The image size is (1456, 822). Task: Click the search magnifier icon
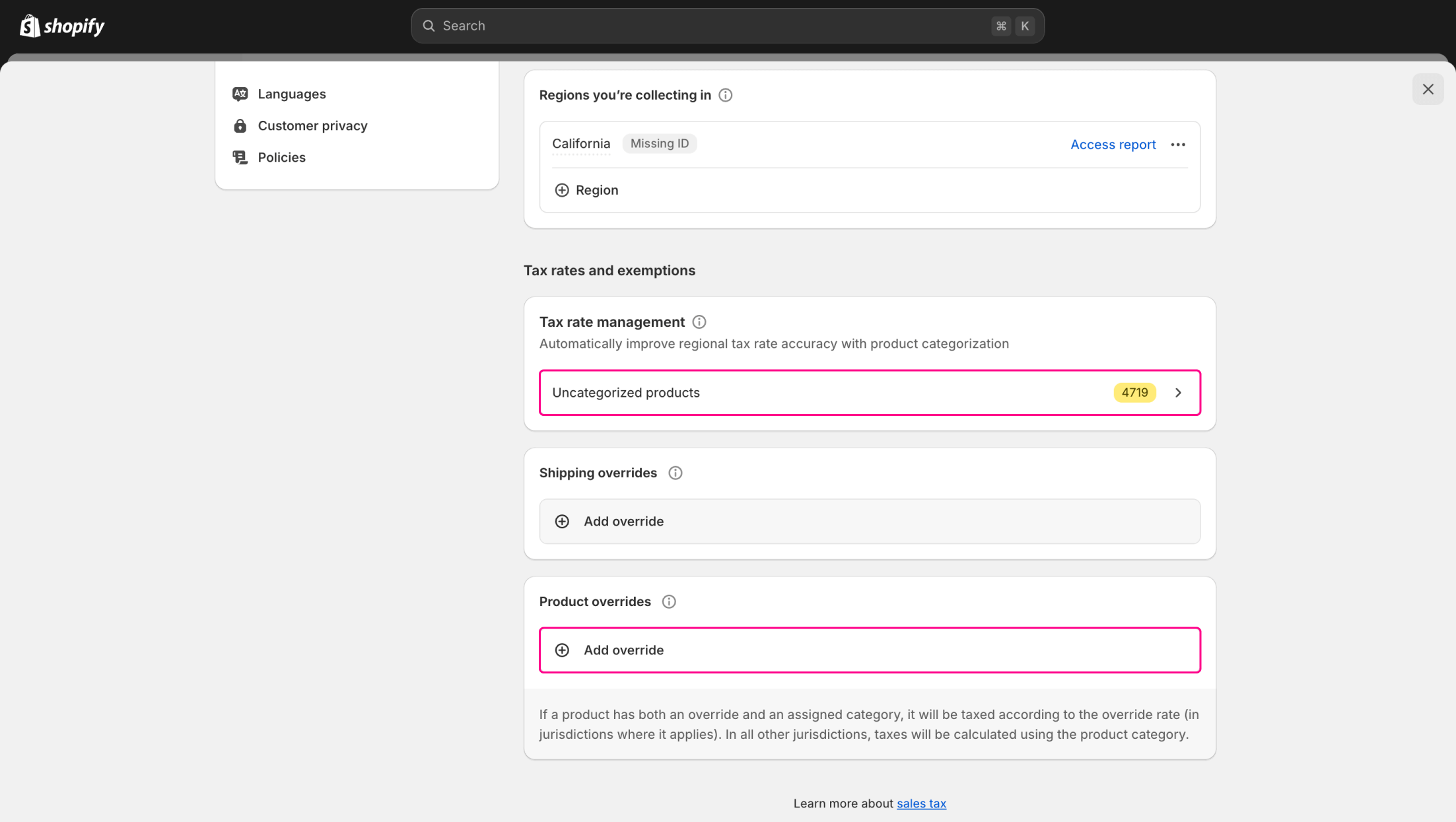pyautogui.click(x=429, y=26)
